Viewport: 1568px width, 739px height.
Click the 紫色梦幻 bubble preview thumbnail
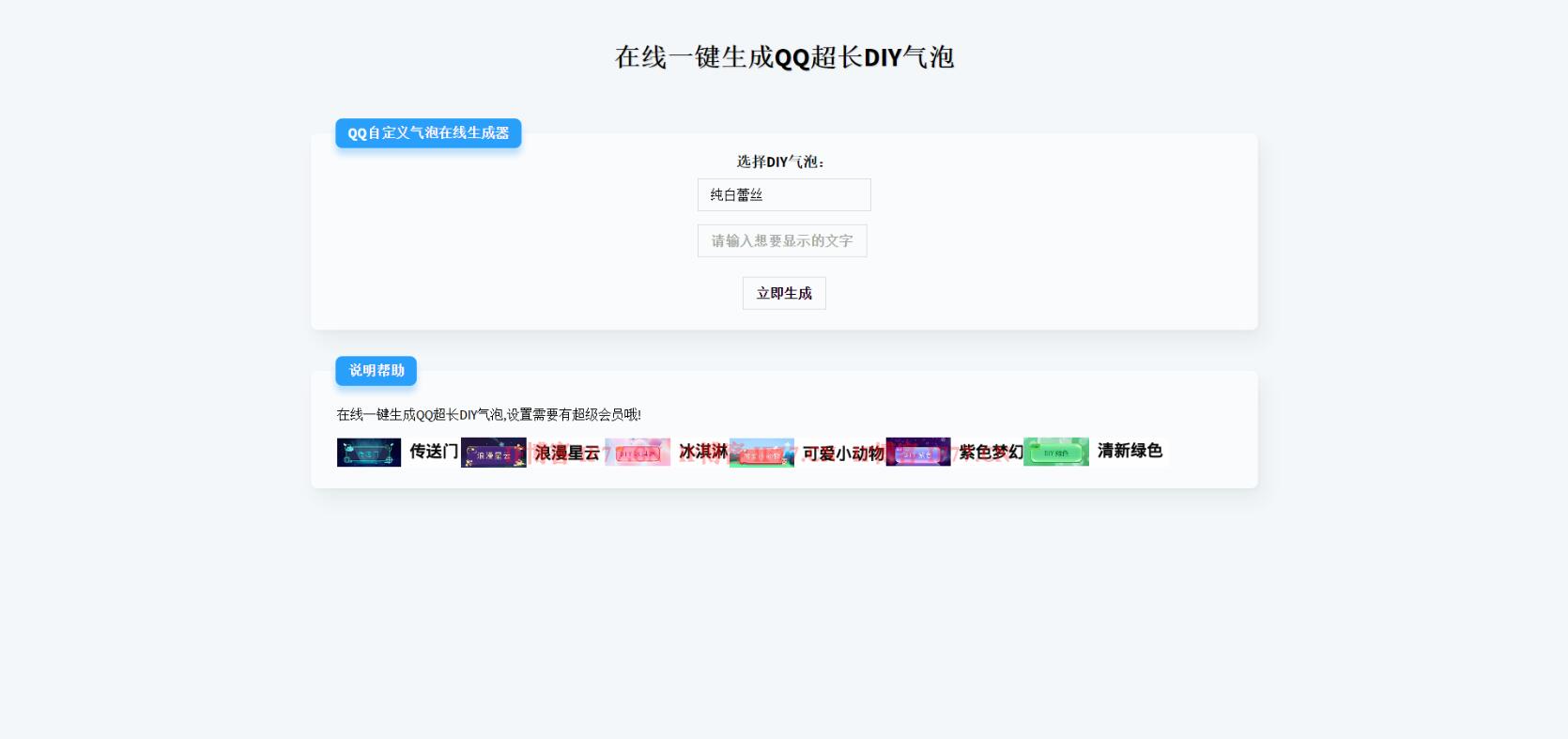tap(918, 452)
